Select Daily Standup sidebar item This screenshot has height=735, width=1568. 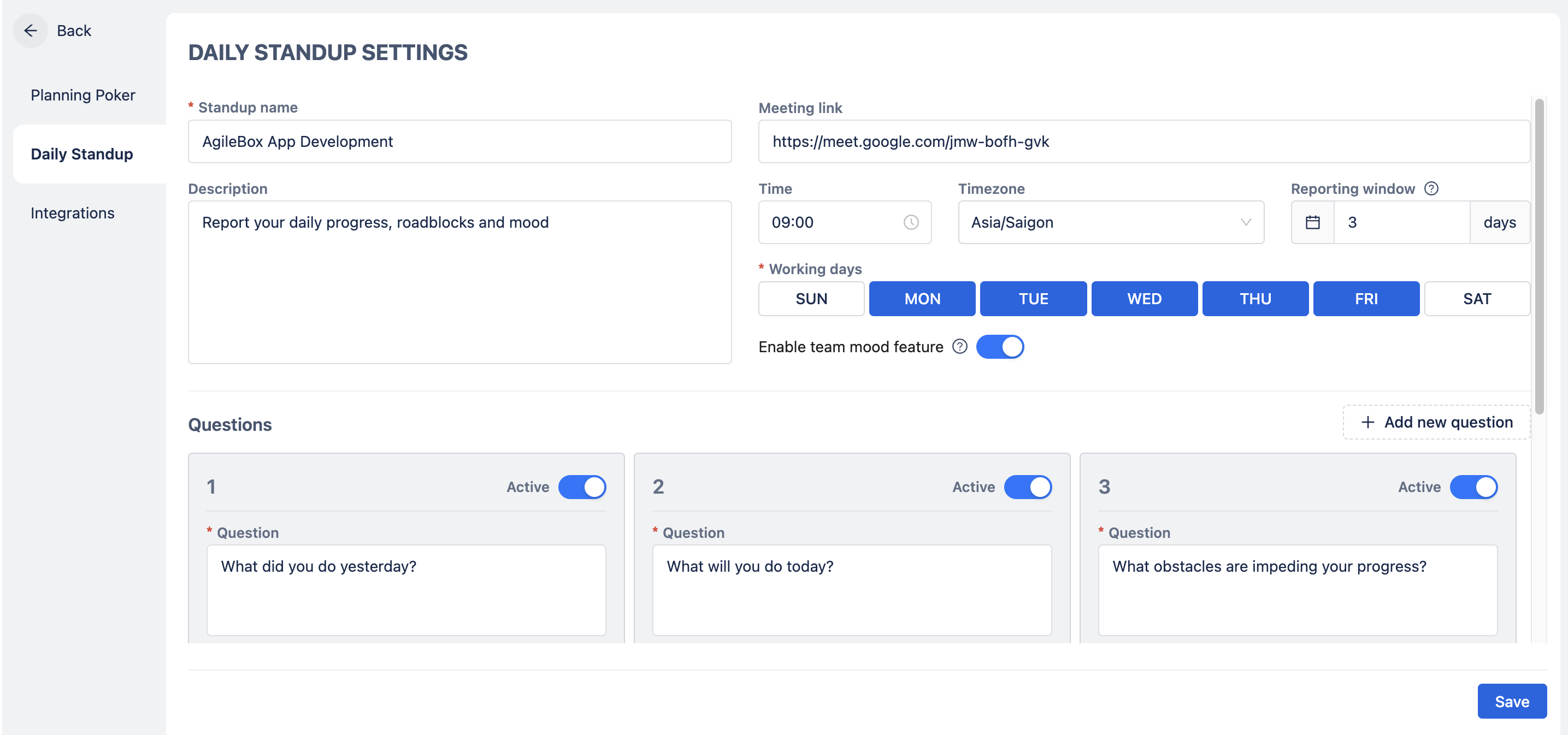pos(81,154)
